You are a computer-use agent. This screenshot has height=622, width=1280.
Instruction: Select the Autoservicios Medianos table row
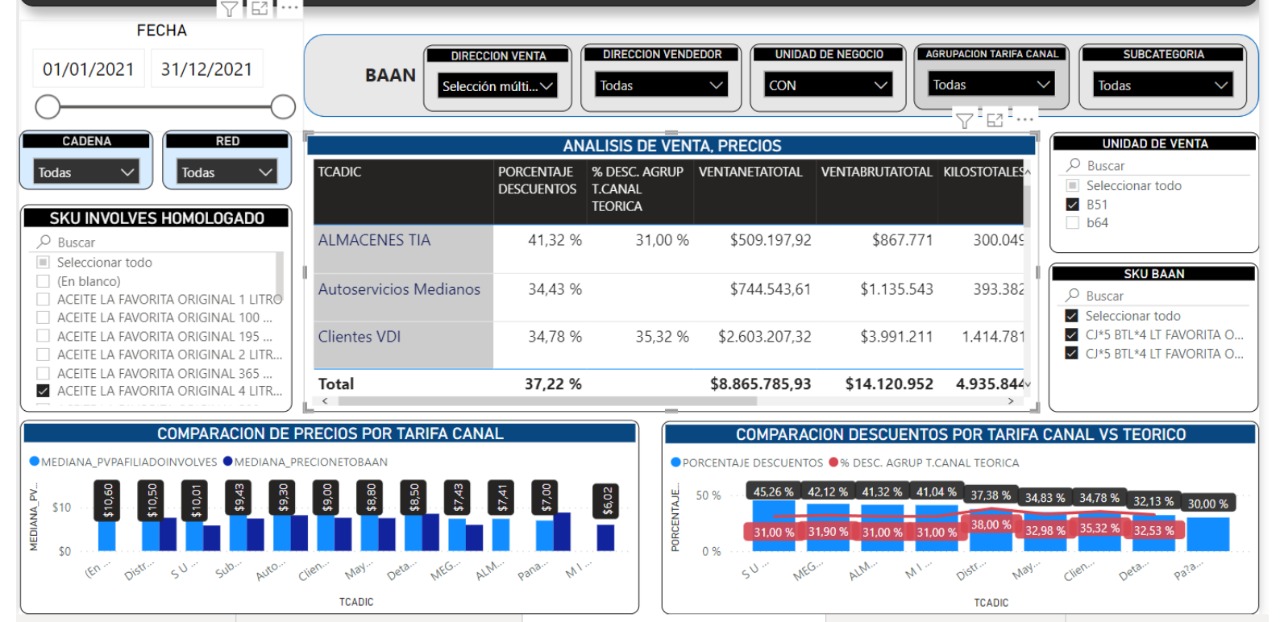click(669, 297)
